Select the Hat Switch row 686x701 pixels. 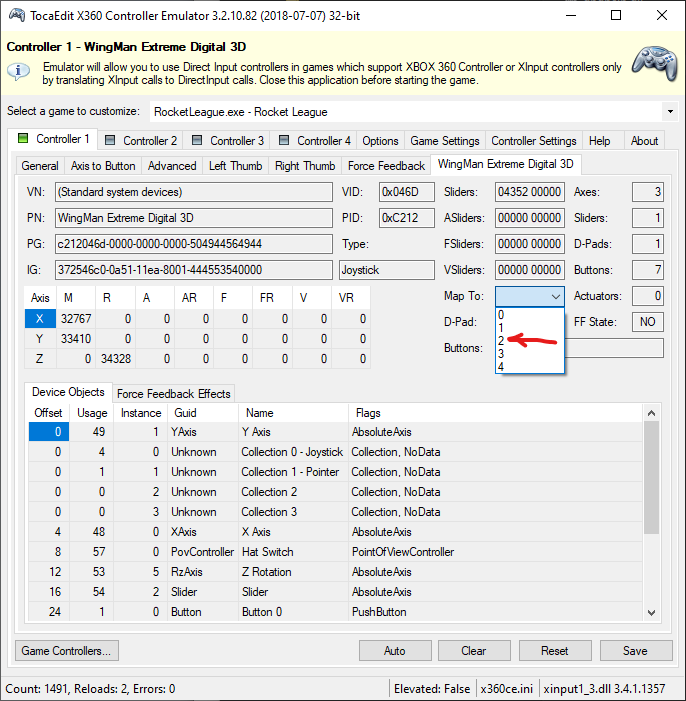click(x=335, y=552)
